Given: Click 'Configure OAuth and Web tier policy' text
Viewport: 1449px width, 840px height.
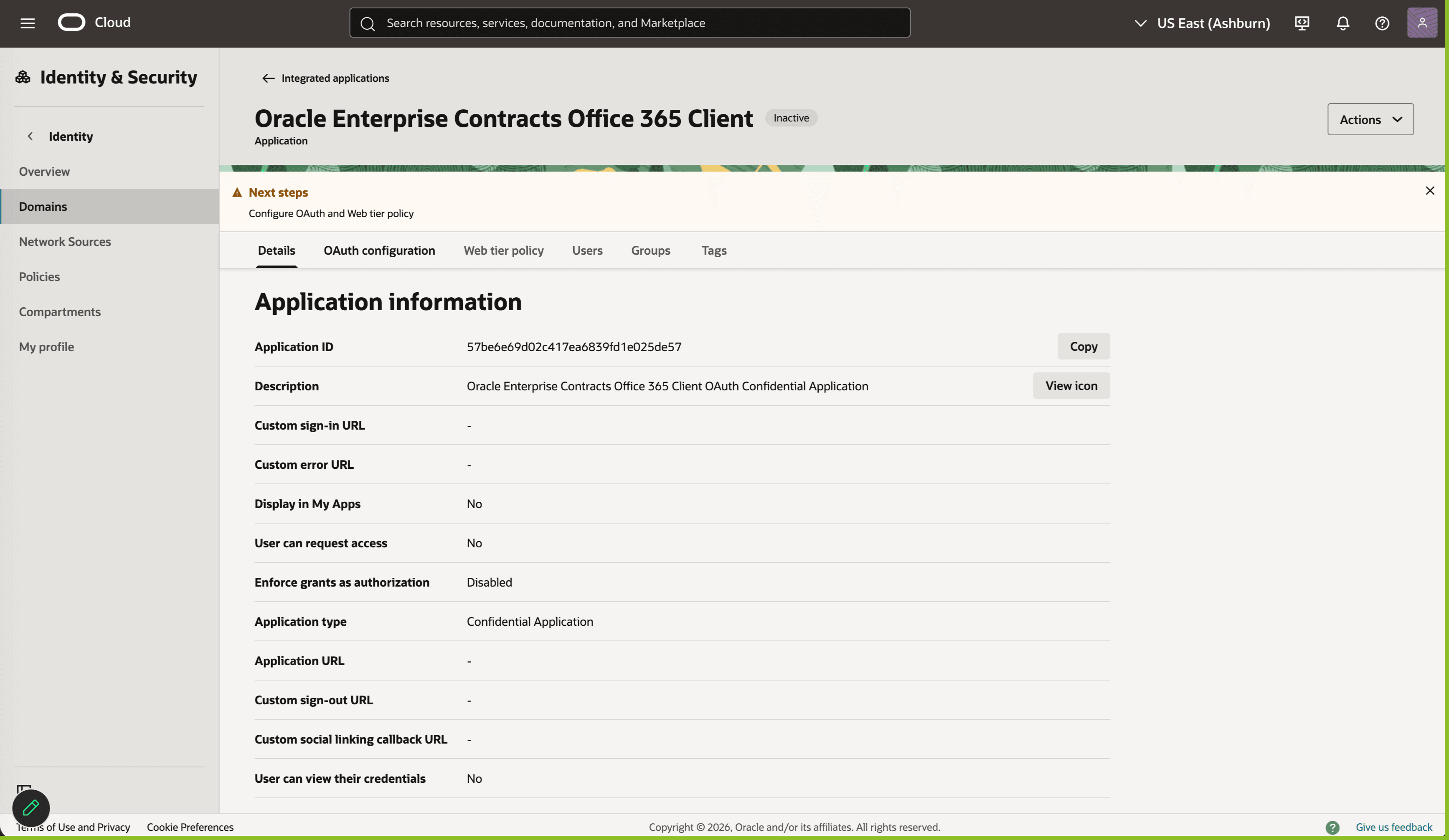Looking at the screenshot, I should [x=331, y=213].
